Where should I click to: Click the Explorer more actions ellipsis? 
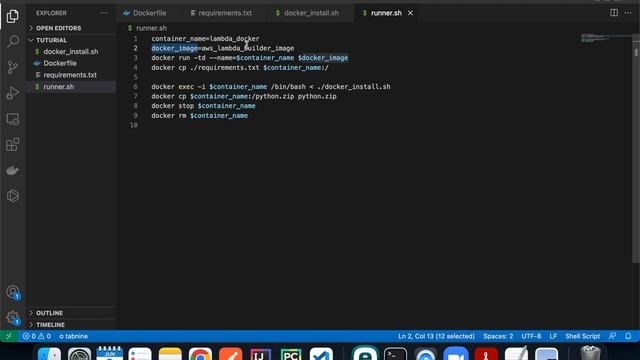(x=104, y=13)
